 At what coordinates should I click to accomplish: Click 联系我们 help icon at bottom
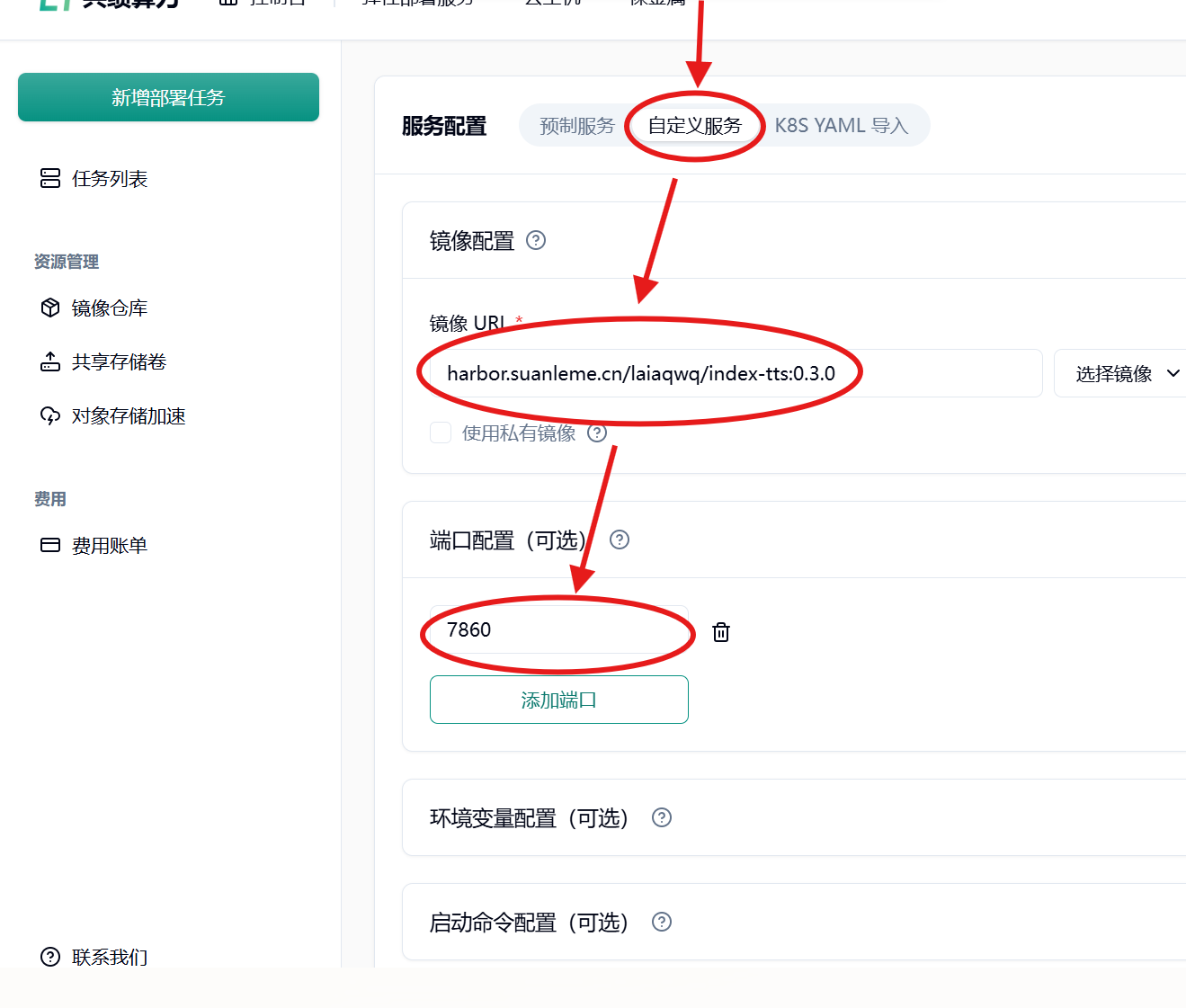50,957
